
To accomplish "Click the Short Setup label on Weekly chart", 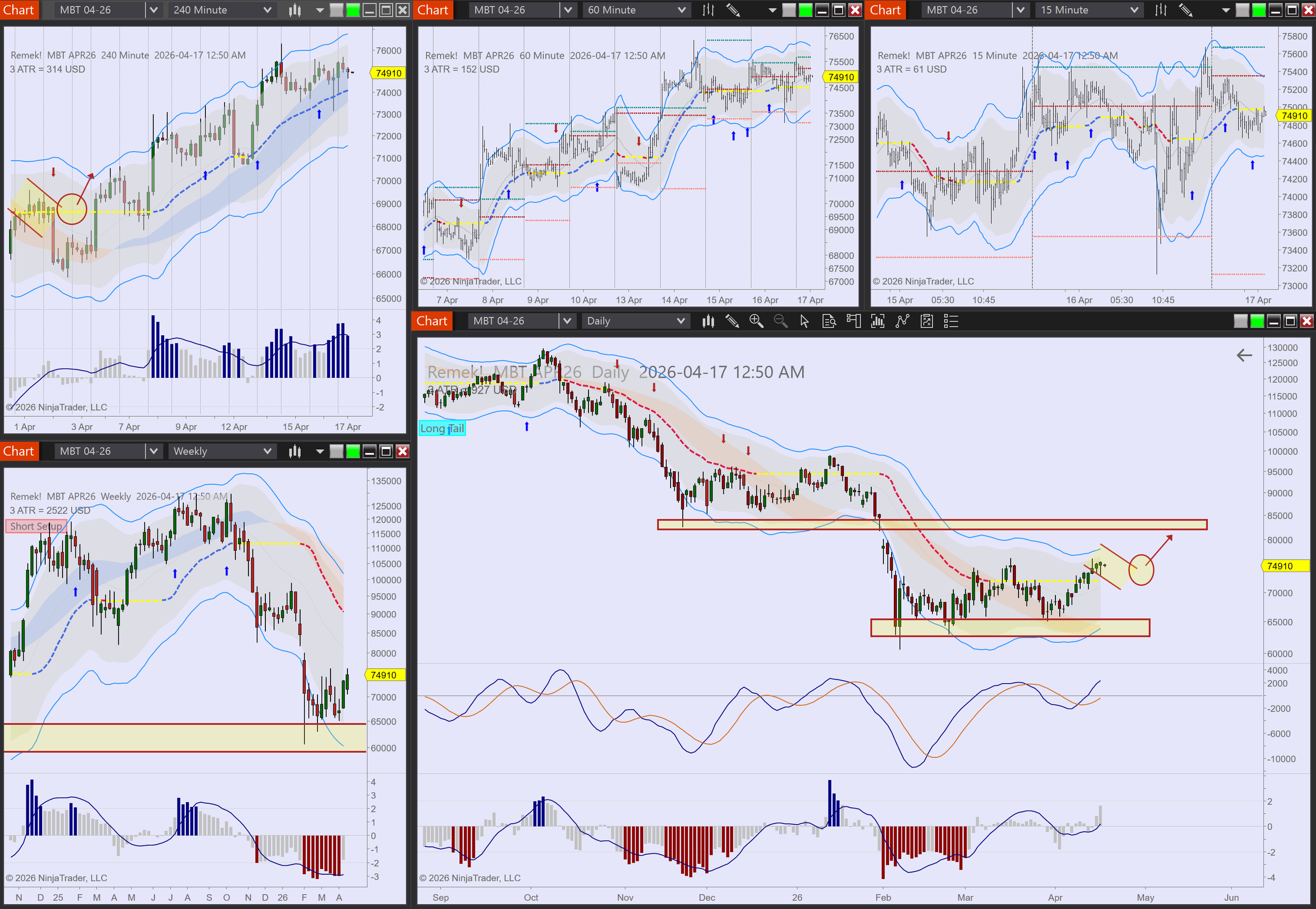I will 35,526.
